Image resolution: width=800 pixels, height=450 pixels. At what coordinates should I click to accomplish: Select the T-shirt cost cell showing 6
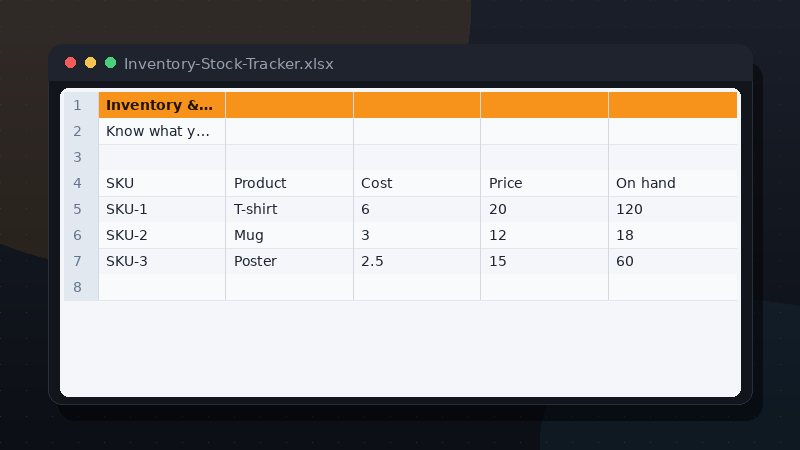(x=417, y=209)
